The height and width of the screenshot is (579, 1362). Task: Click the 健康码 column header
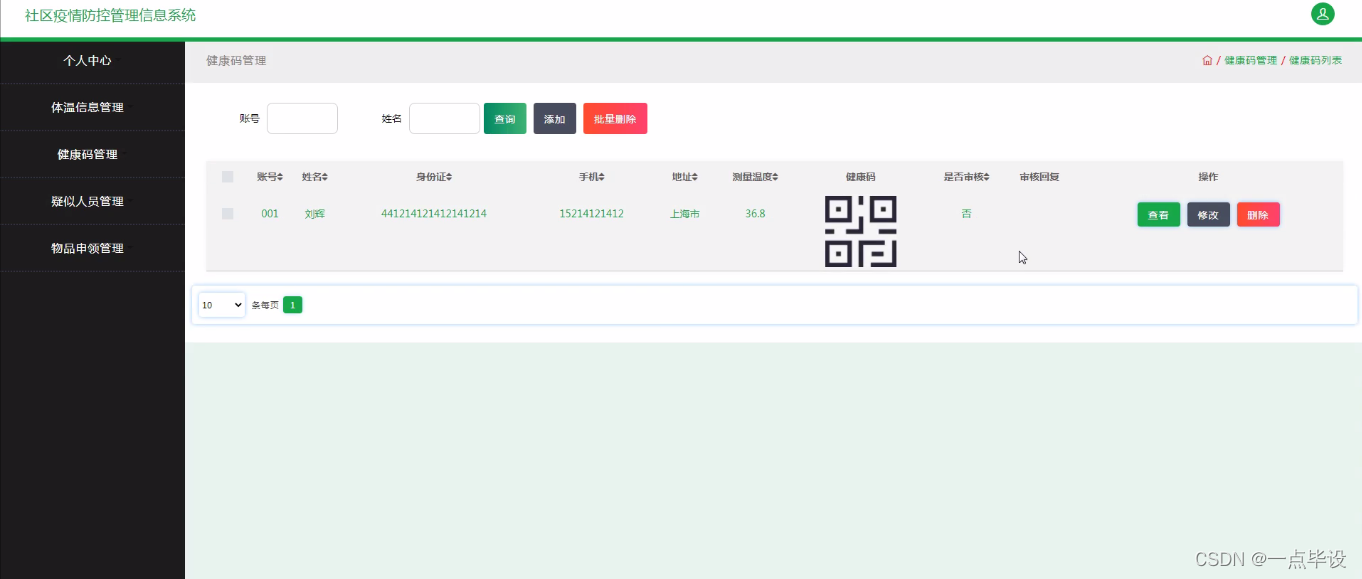860,177
